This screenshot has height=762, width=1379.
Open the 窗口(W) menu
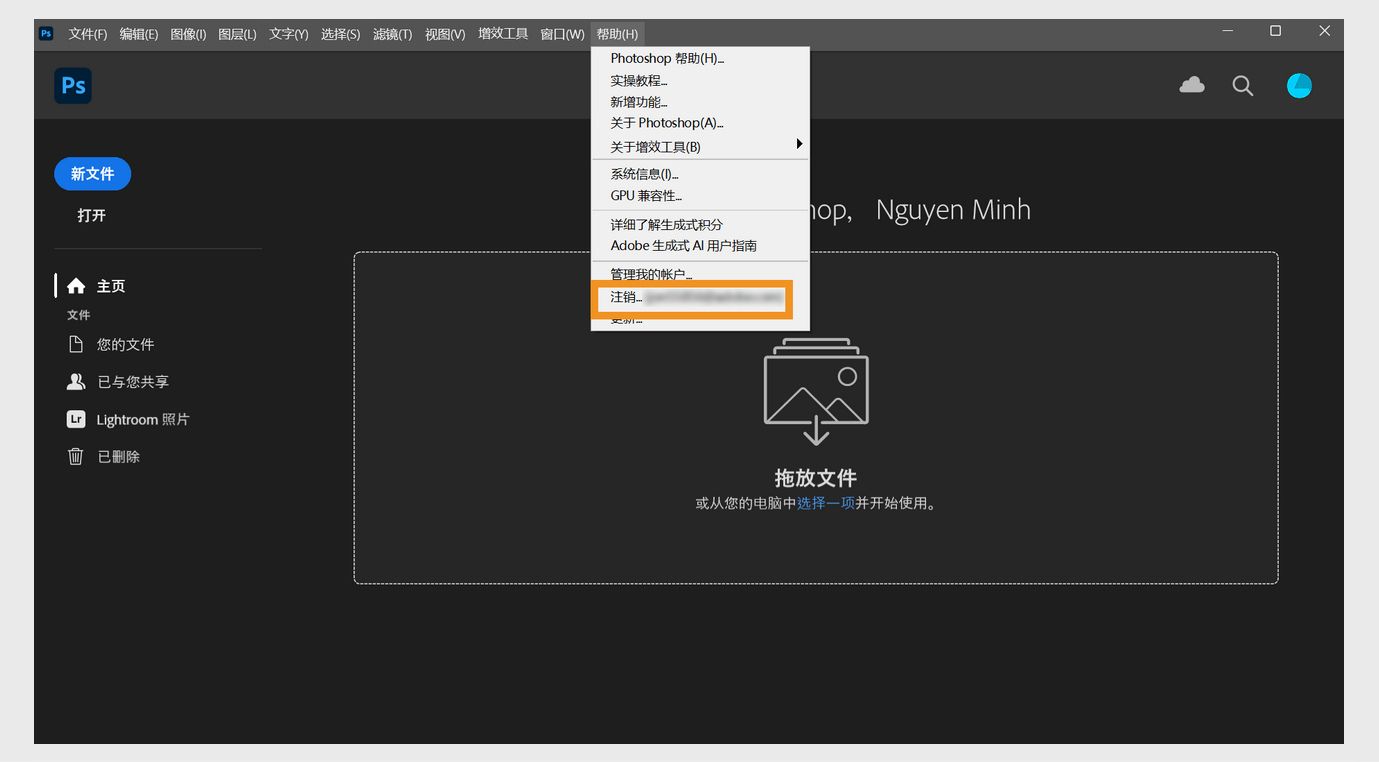pos(562,34)
